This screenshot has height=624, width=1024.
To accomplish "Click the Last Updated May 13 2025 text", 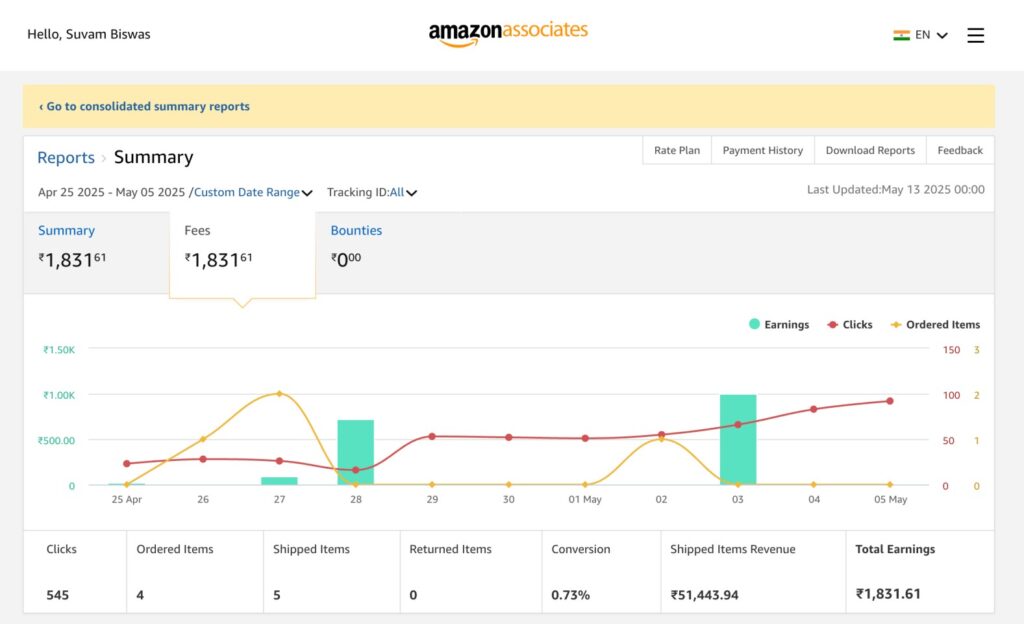I will 895,189.
